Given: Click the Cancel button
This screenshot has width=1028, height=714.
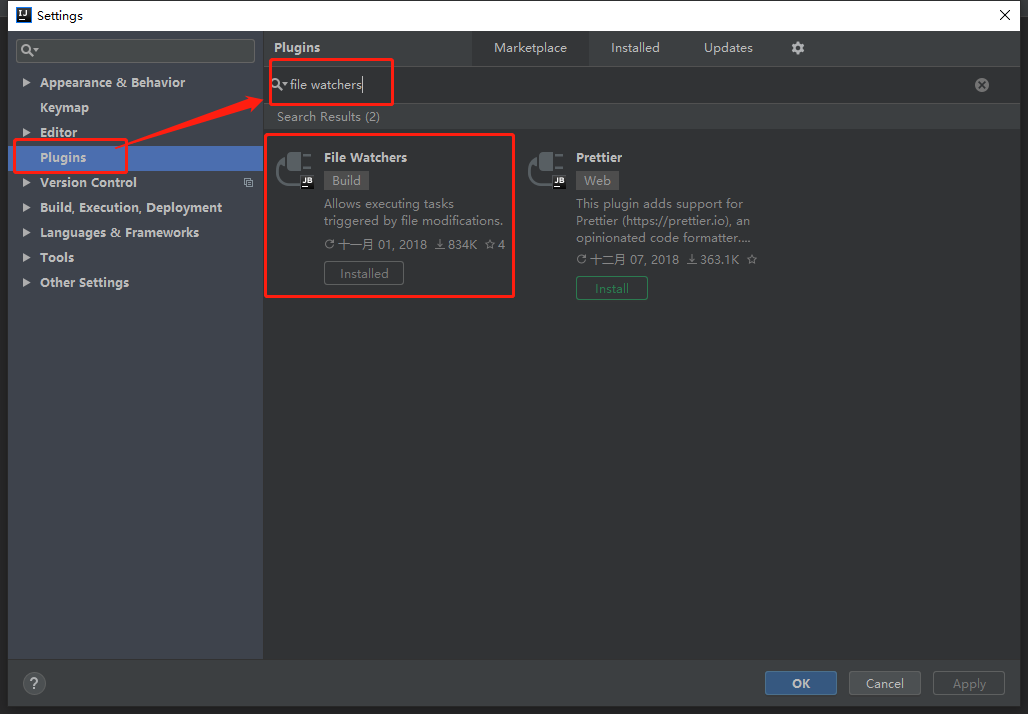Looking at the screenshot, I should tap(884, 683).
